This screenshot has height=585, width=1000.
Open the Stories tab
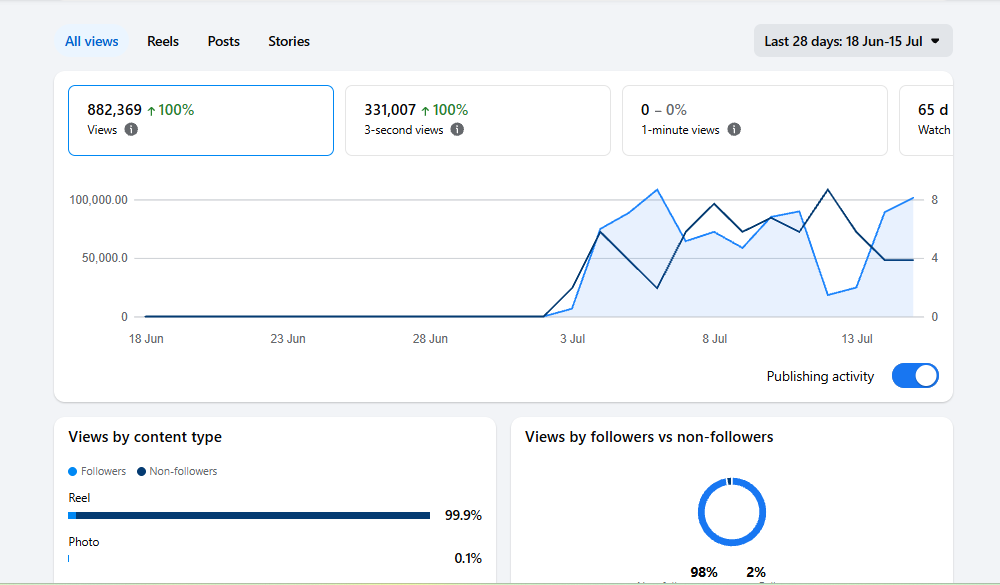pyautogui.click(x=289, y=41)
